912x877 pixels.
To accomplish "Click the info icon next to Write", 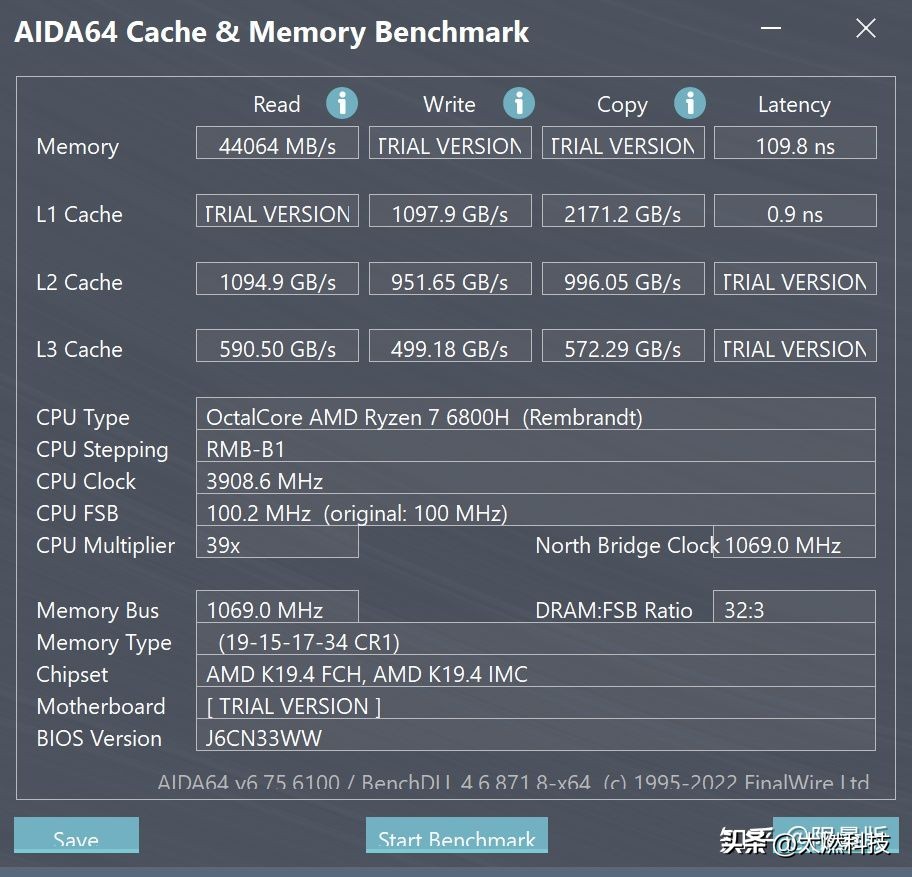I will [518, 103].
